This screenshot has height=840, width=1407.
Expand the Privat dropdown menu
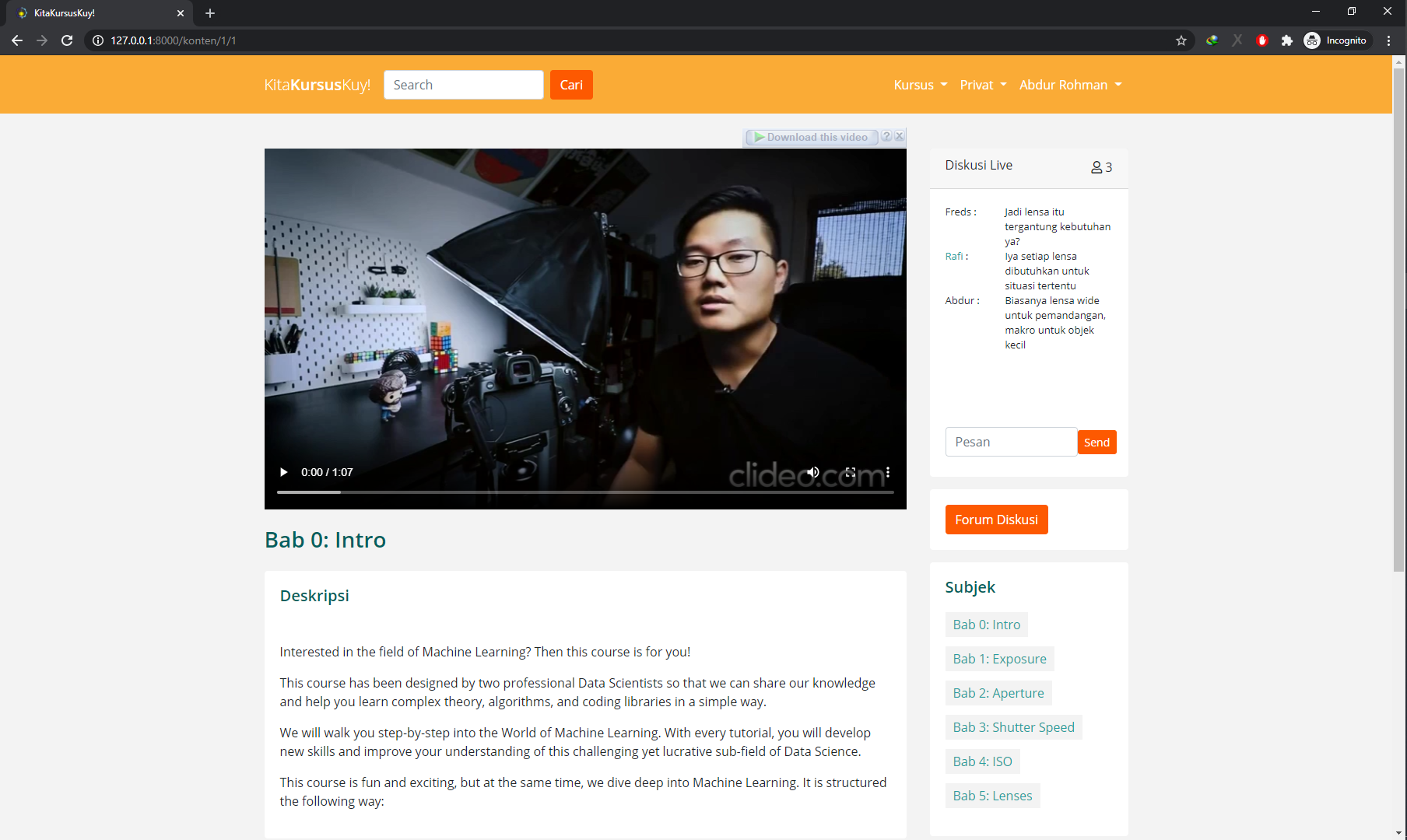[x=984, y=85]
